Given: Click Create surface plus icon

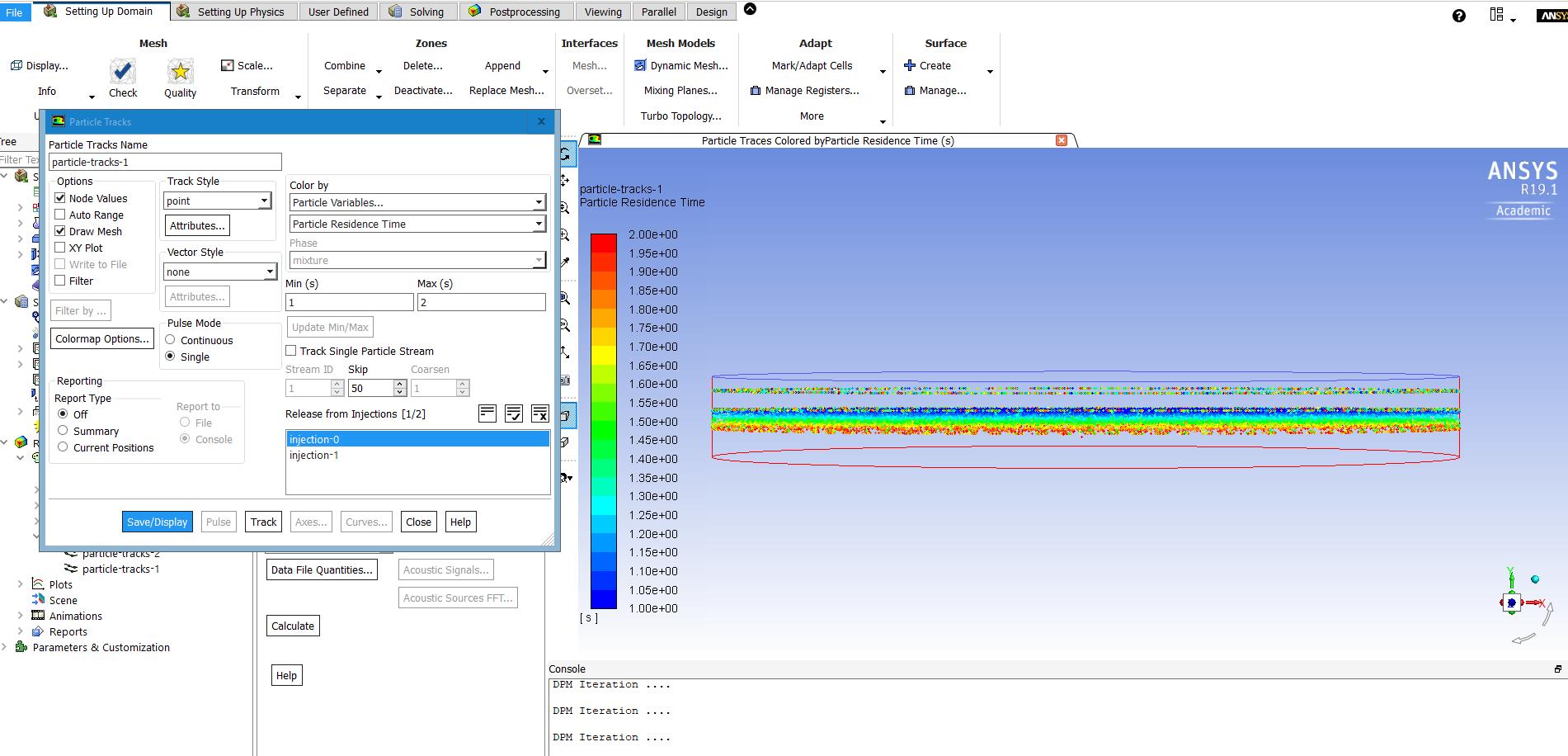Looking at the screenshot, I should click(910, 65).
